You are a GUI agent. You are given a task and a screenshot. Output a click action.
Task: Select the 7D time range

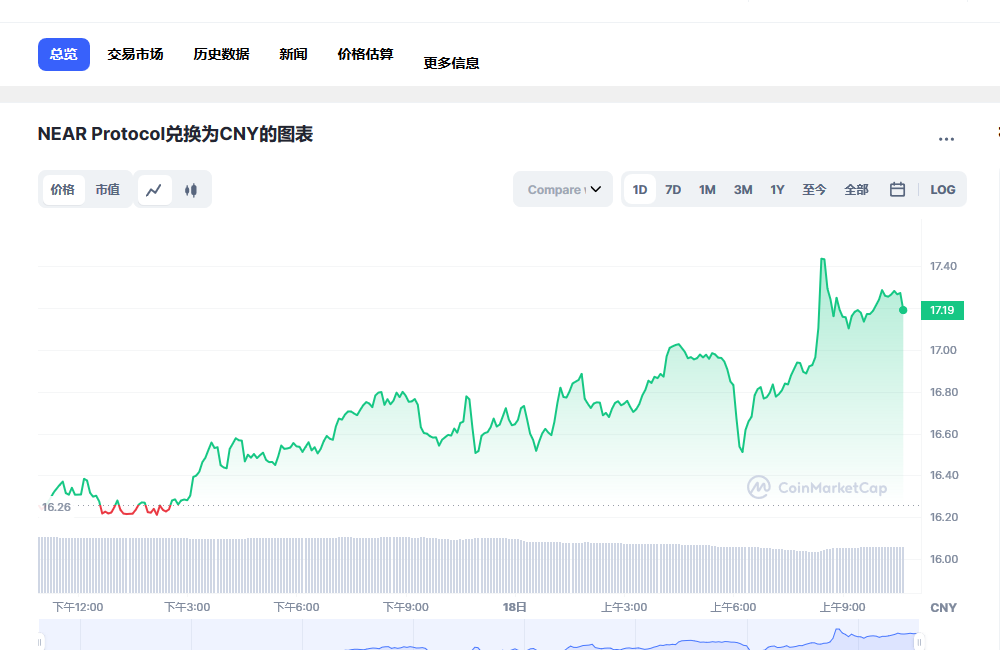click(673, 189)
